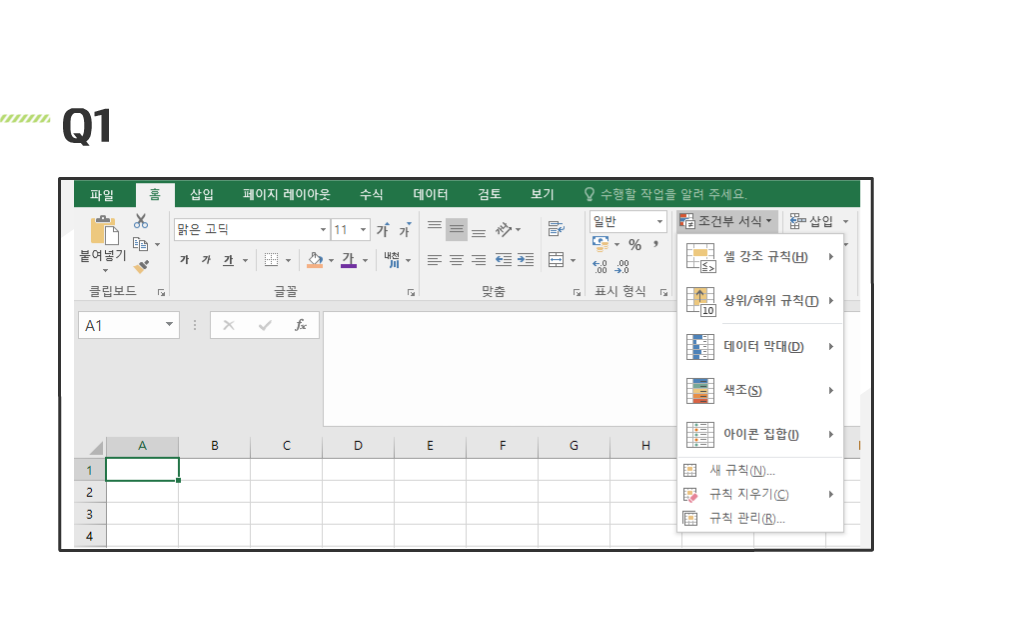
Task: Select the Format Painter brush icon
Action: click(x=141, y=266)
